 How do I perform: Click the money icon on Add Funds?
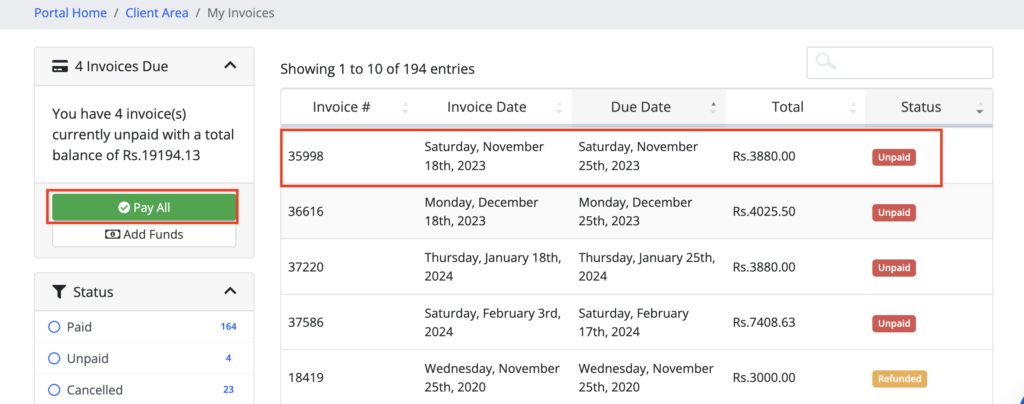pyautogui.click(x=112, y=235)
